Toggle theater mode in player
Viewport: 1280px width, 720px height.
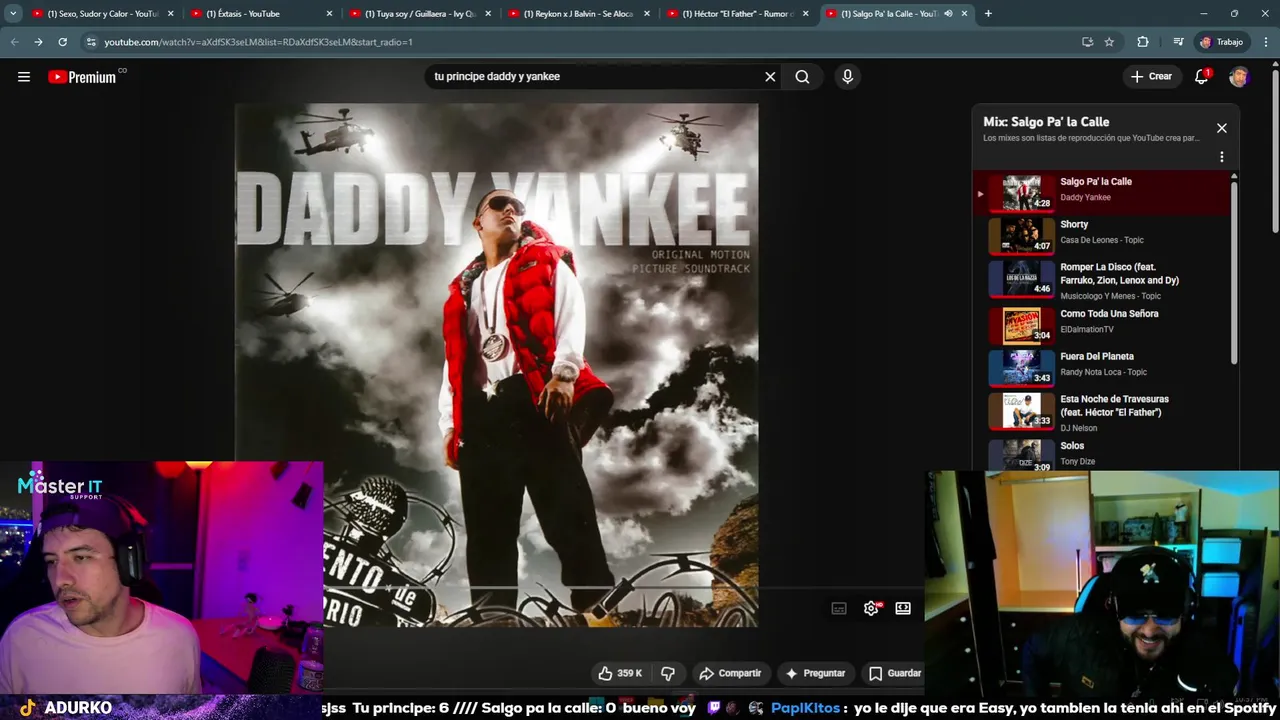[903, 608]
